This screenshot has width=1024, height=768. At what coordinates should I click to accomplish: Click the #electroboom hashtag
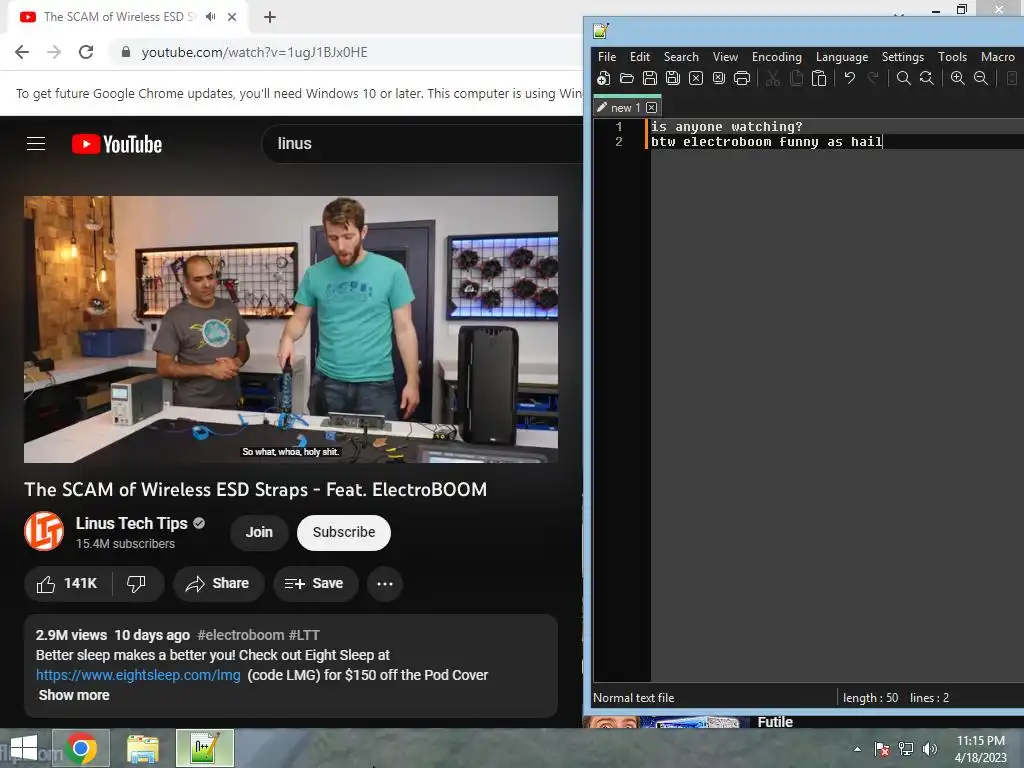[x=240, y=635]
